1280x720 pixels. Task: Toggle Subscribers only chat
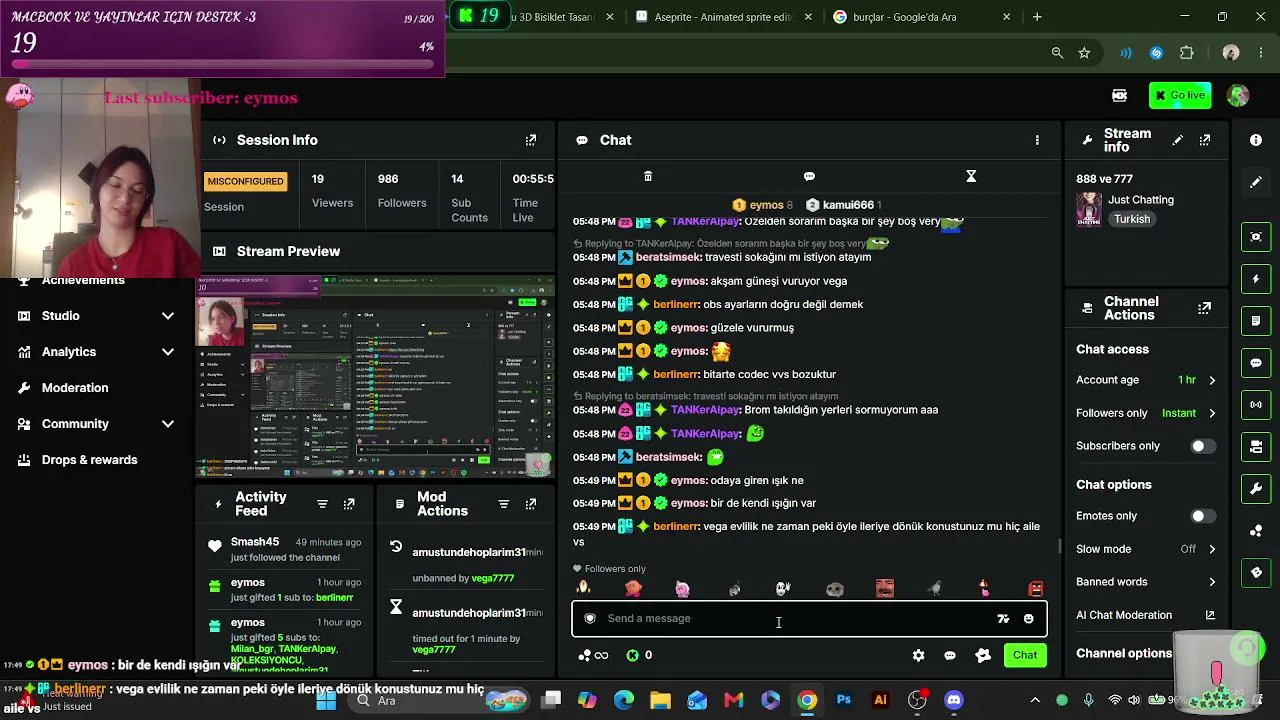[1203, 446]
